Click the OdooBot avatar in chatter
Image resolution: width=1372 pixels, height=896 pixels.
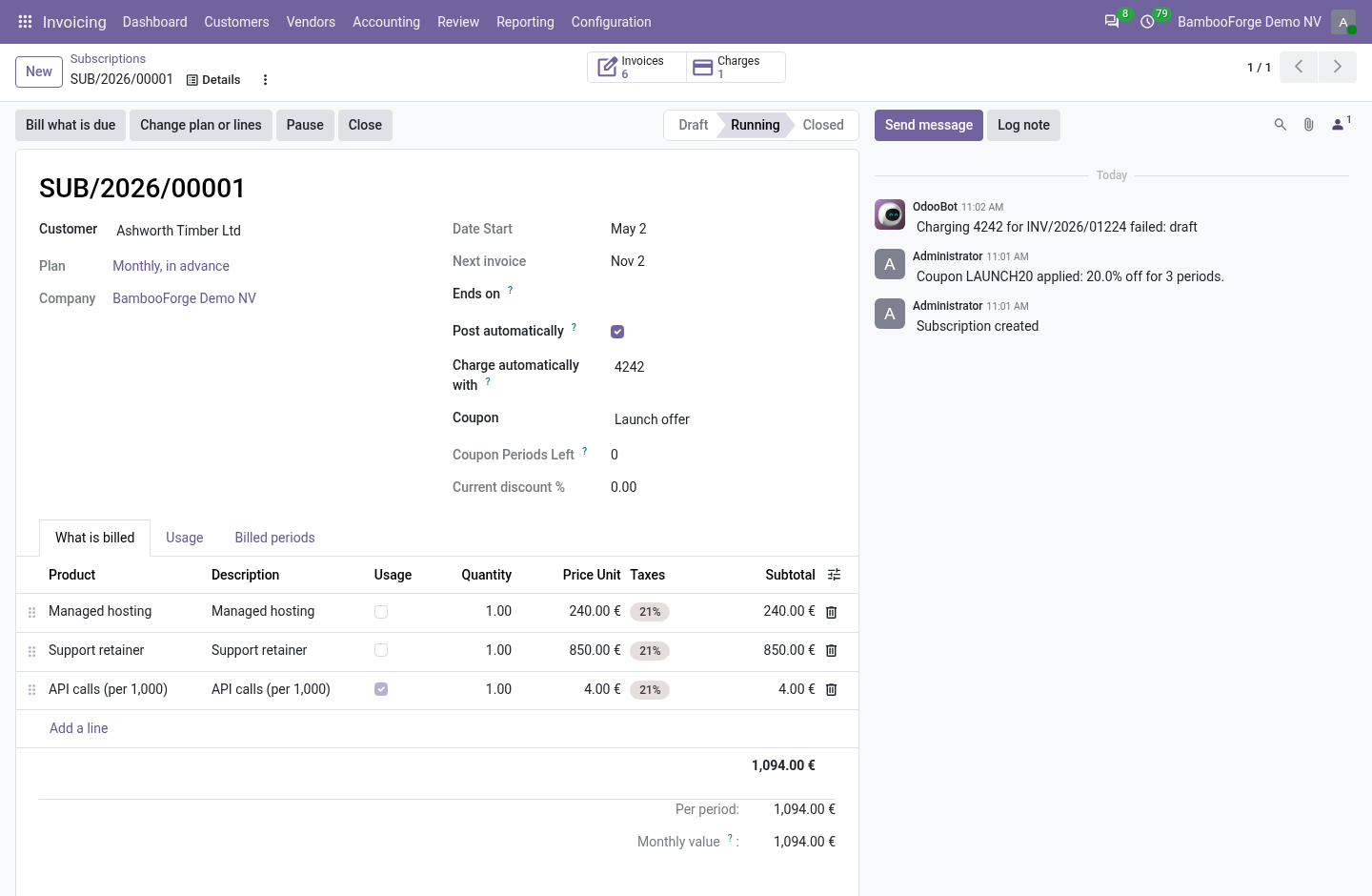890,214
